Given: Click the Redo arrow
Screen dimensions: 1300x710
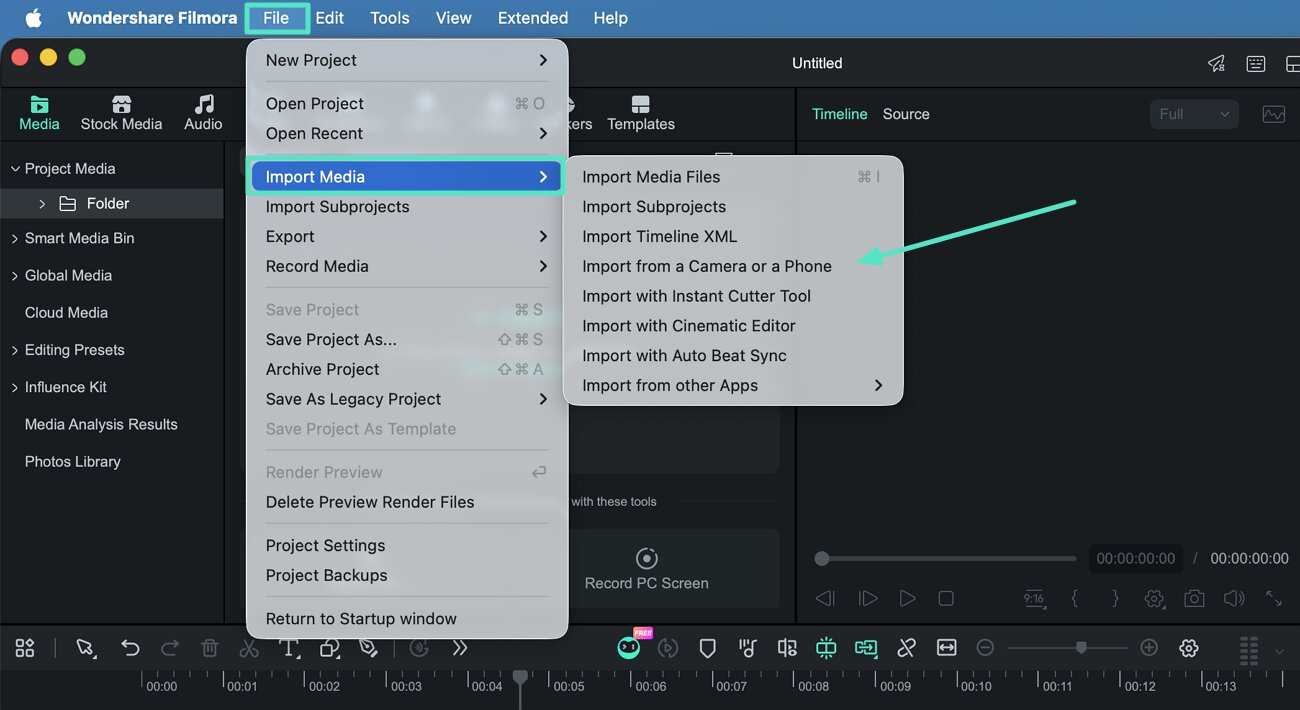Looking at the screenshot, I should tap(170, 648).
